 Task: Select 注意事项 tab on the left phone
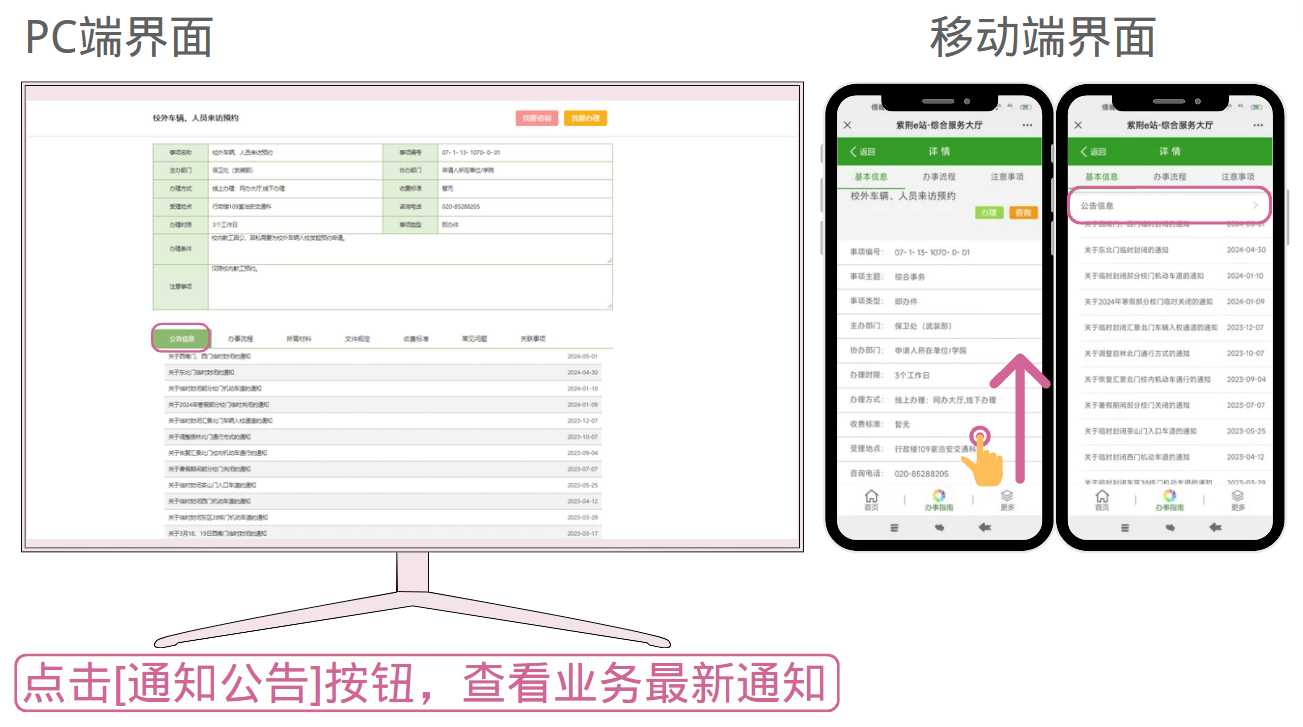click(1007, 177)
